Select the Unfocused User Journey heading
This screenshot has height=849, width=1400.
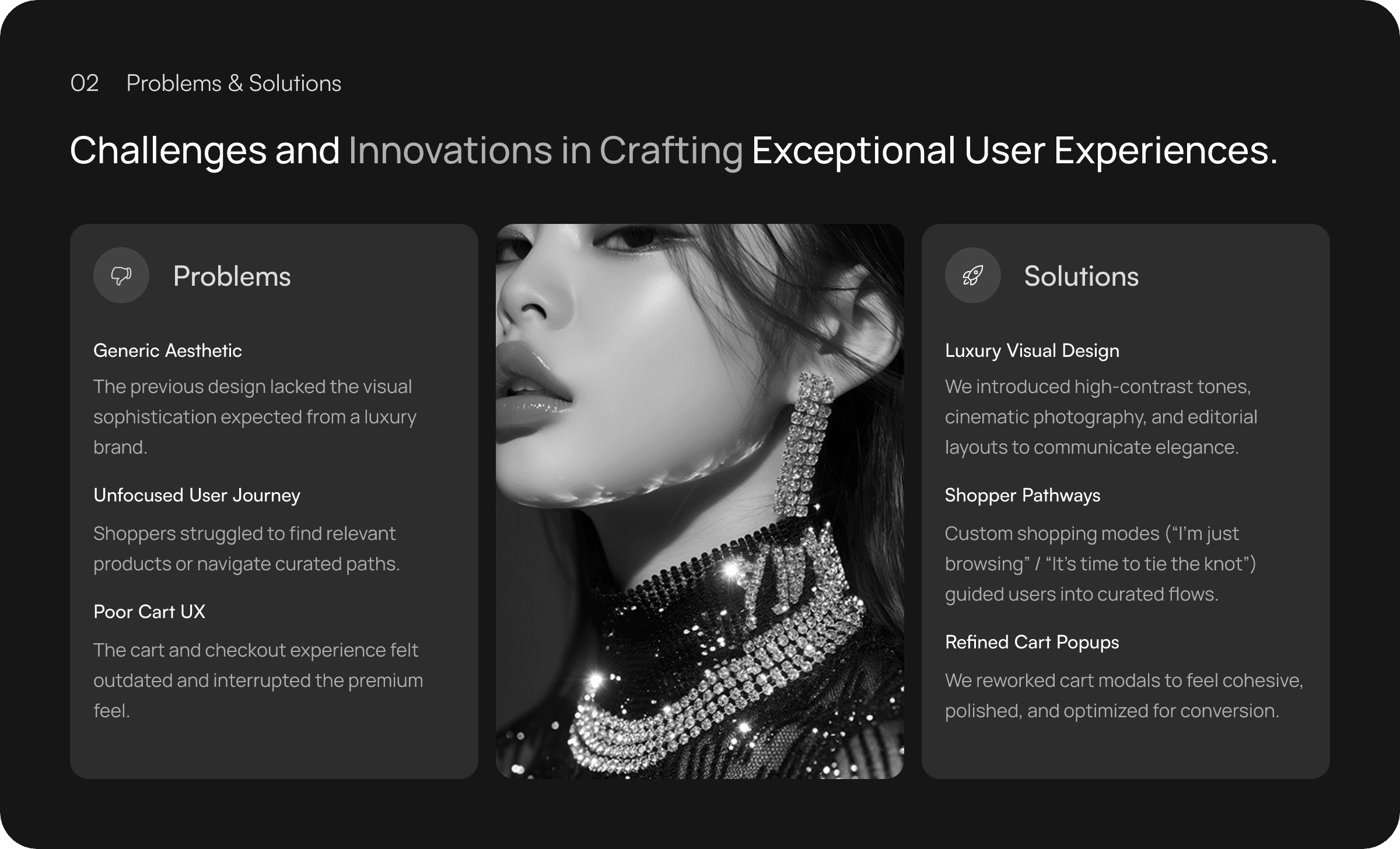[197, 495]
